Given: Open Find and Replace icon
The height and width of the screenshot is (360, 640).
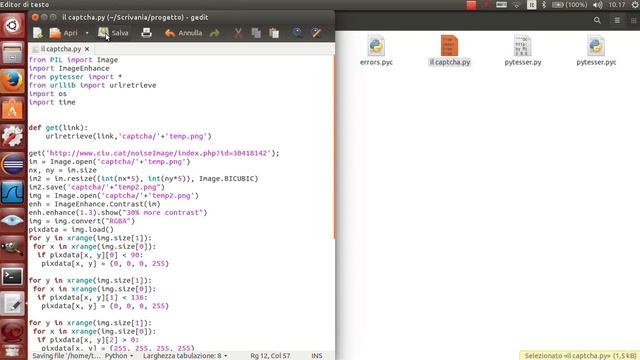Looking at the screenshot, I should pos(316,33).
